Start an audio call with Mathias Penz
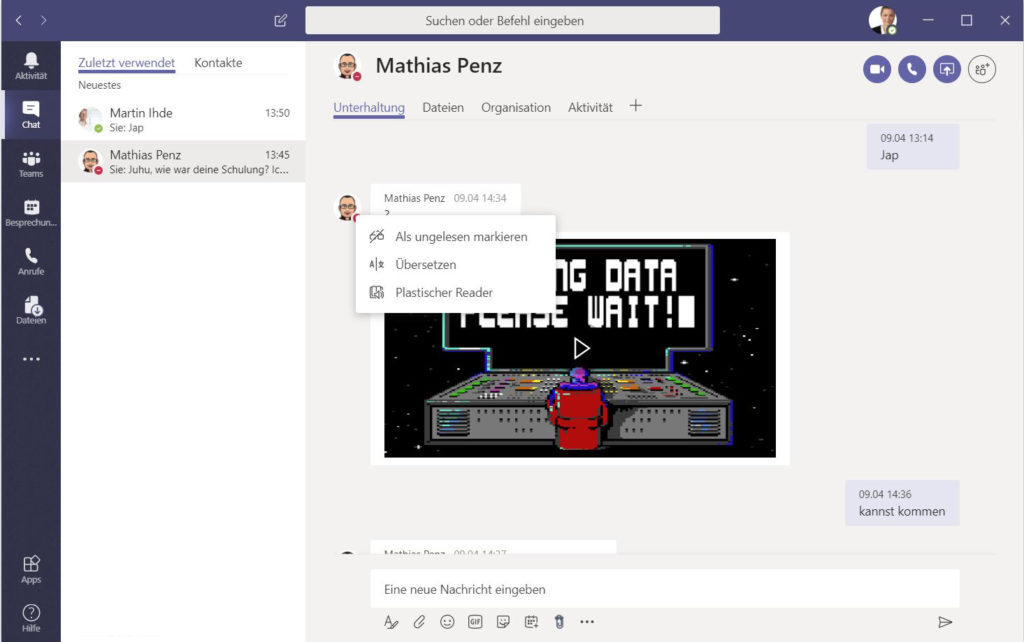 click(912, 69)
